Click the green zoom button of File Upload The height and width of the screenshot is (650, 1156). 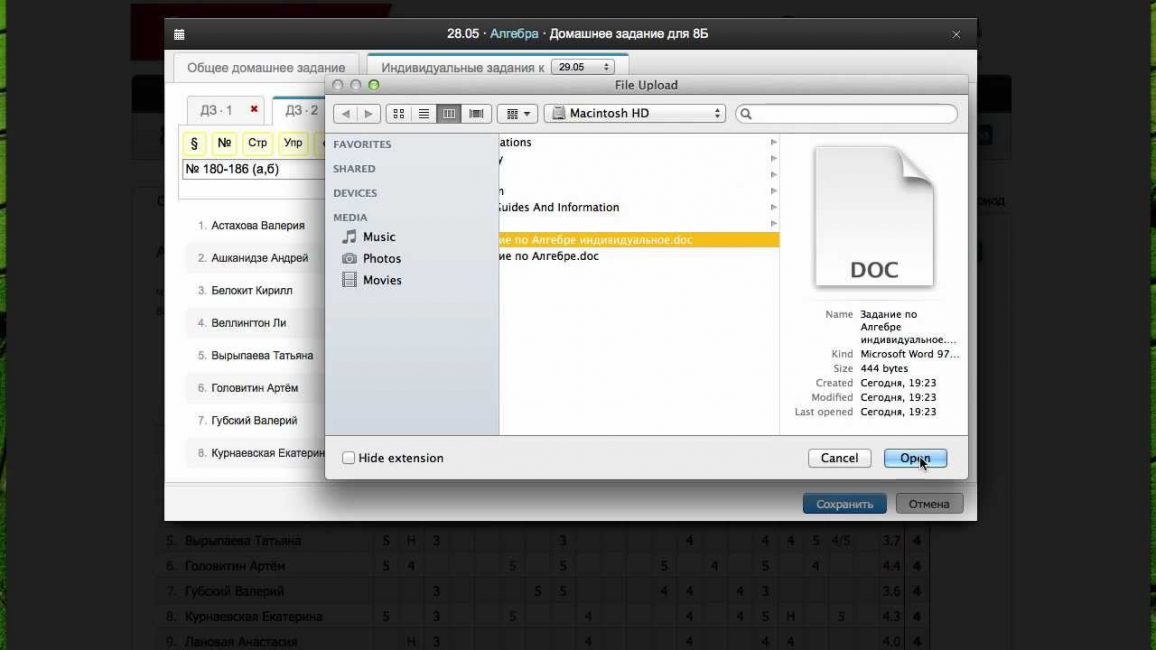(374, 85)
